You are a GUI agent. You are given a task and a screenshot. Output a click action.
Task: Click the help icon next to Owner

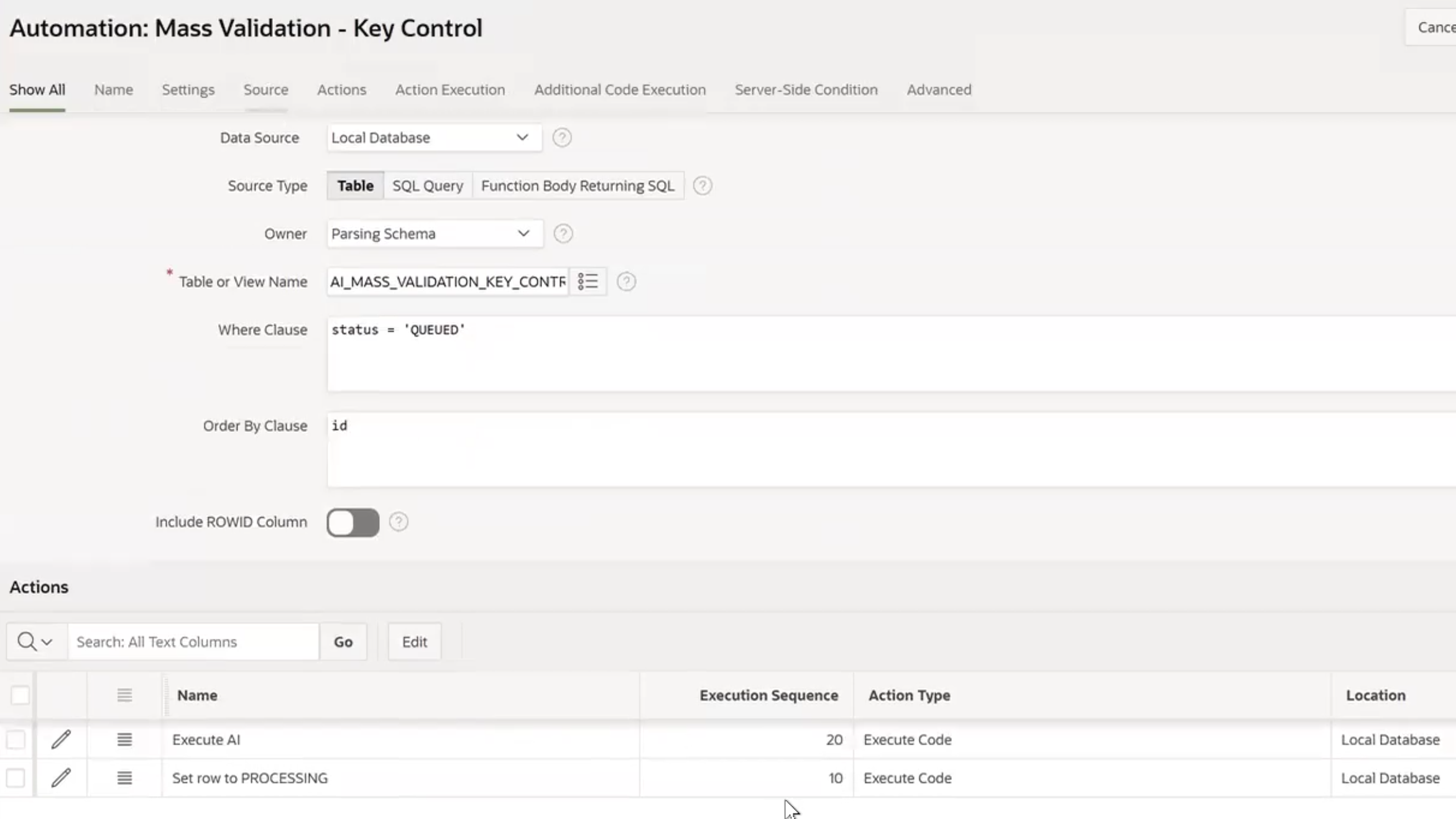click(563, 234)
